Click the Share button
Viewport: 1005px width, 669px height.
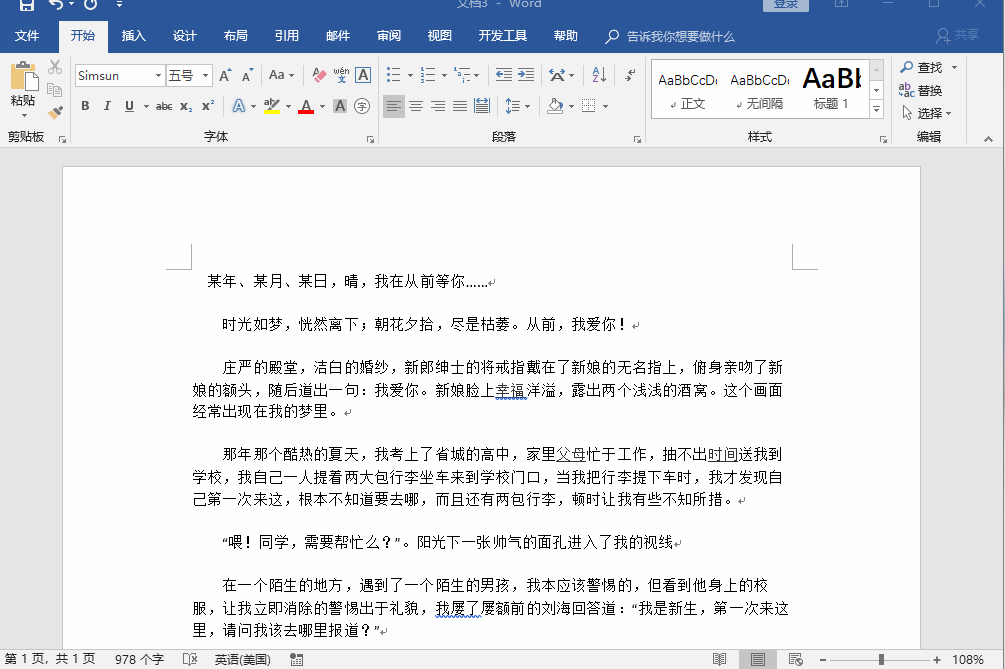pyautogui.click(x=957, y=35)
